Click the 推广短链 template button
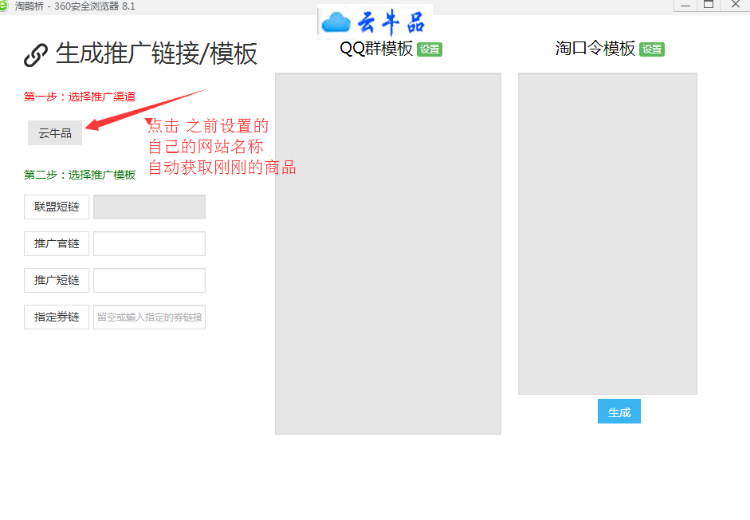This screenshot has height=520, width=750. (56, 280)
